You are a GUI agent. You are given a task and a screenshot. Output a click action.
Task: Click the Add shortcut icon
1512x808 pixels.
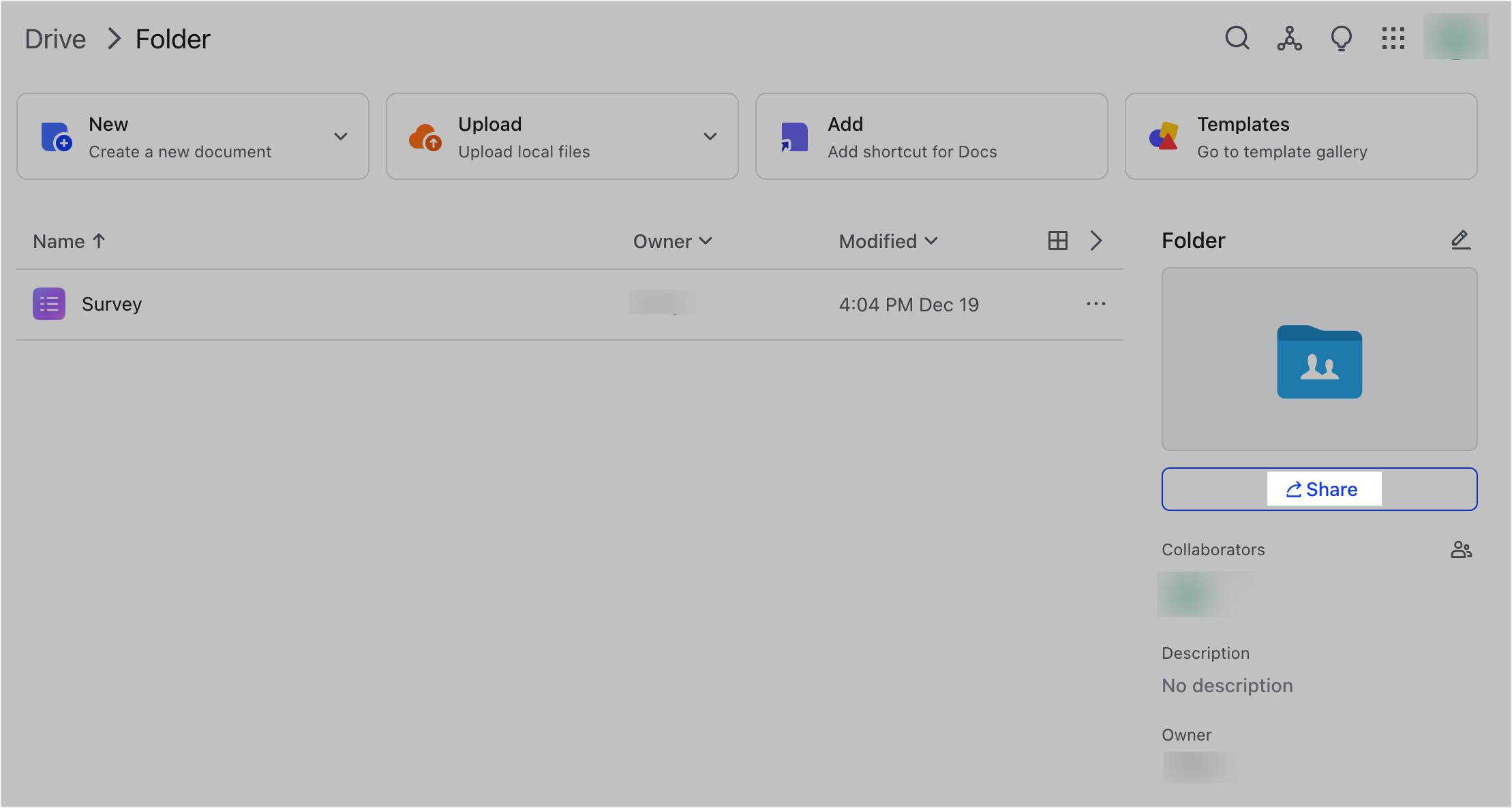[794, 136]
